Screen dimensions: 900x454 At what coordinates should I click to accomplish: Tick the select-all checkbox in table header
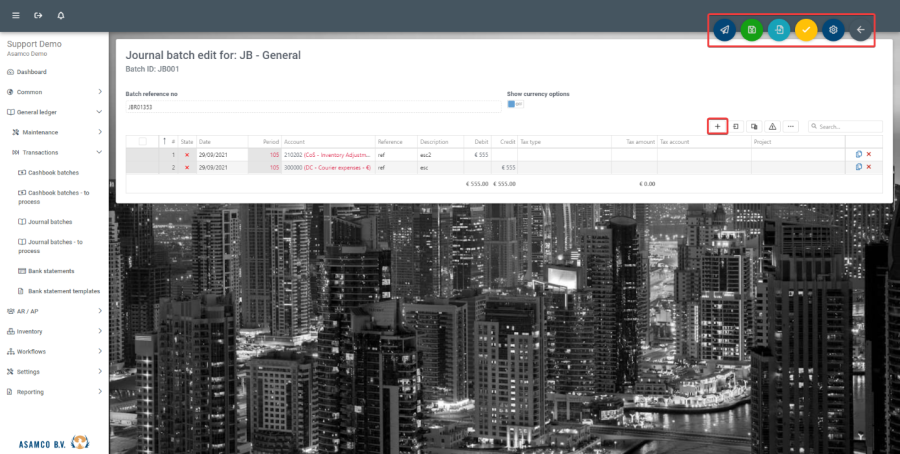[143, 142]
